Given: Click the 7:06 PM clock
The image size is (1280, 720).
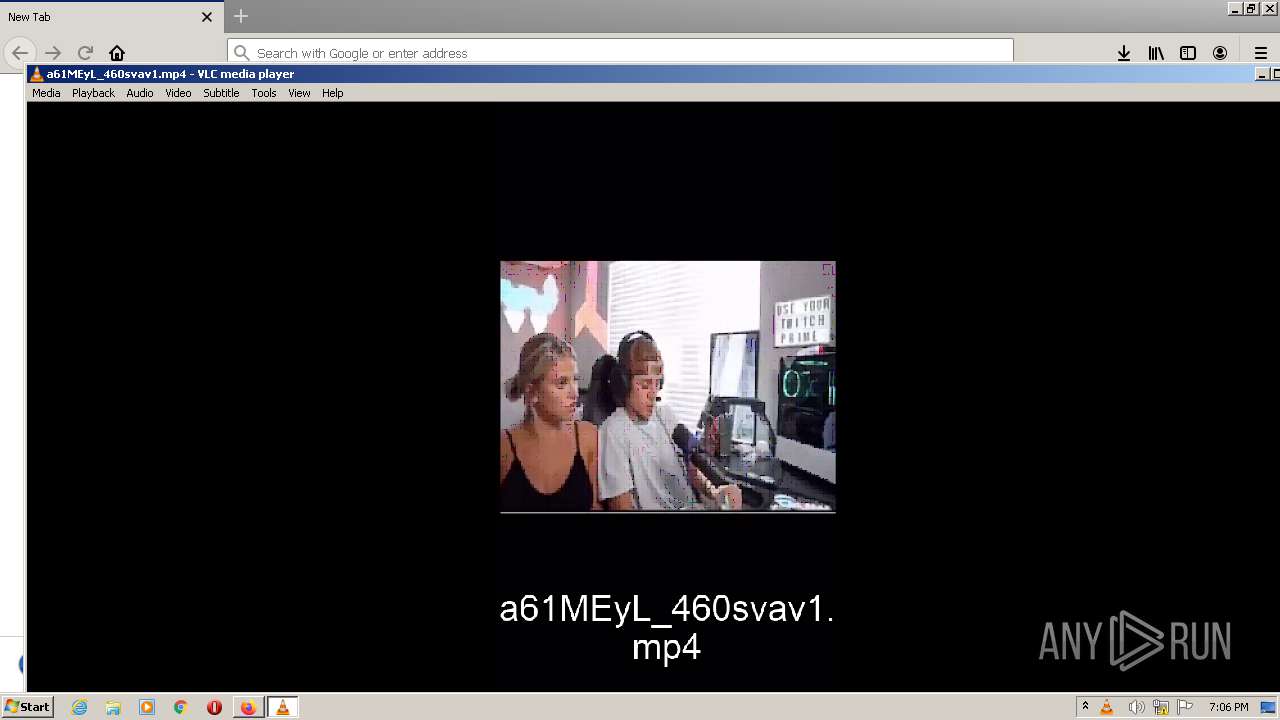Looking at the screenshot, I should 1228,707.
